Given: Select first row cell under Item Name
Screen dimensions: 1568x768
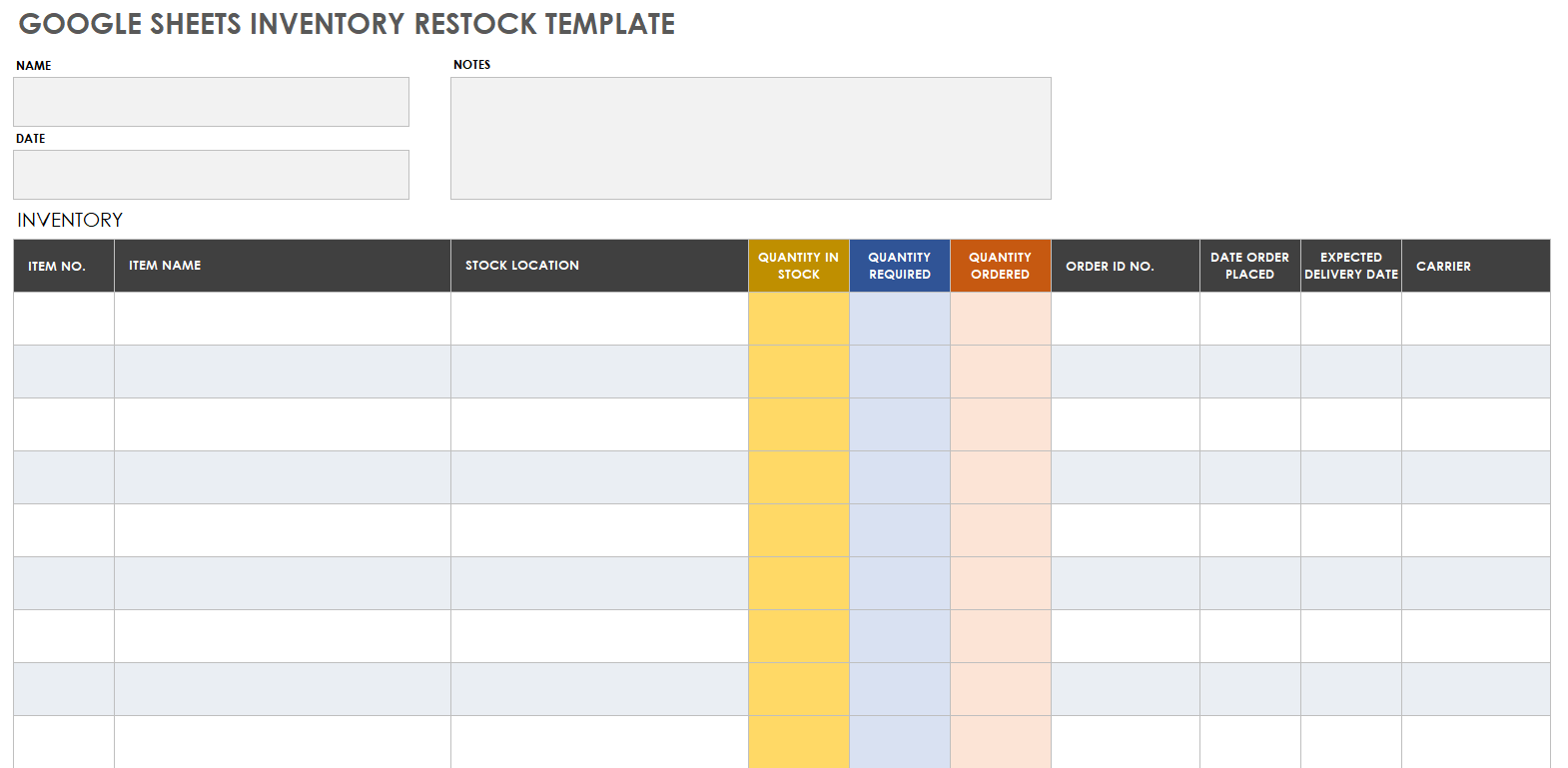Looking at the screenshot, I should [x=283, y=319].
